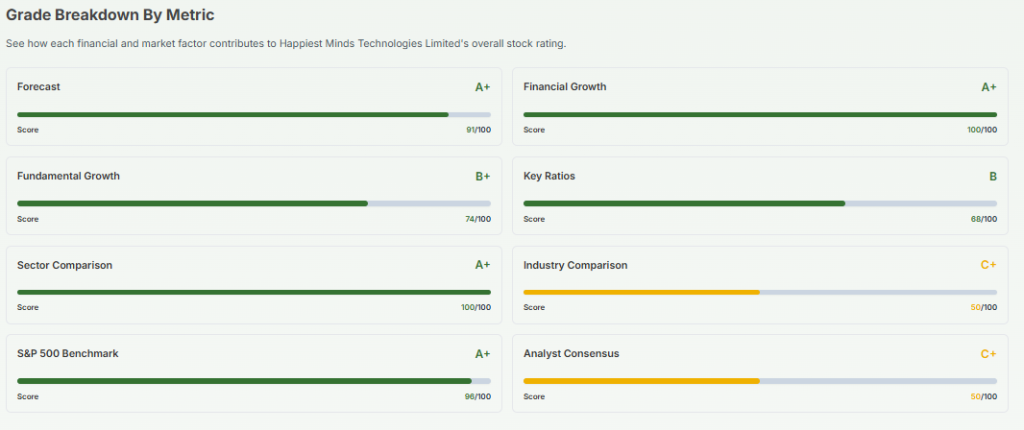The height and width of the screenshot is (430, 1024).
Task: Click the S&P 500 Benchmark label
Action: click(x=68, y=353)
